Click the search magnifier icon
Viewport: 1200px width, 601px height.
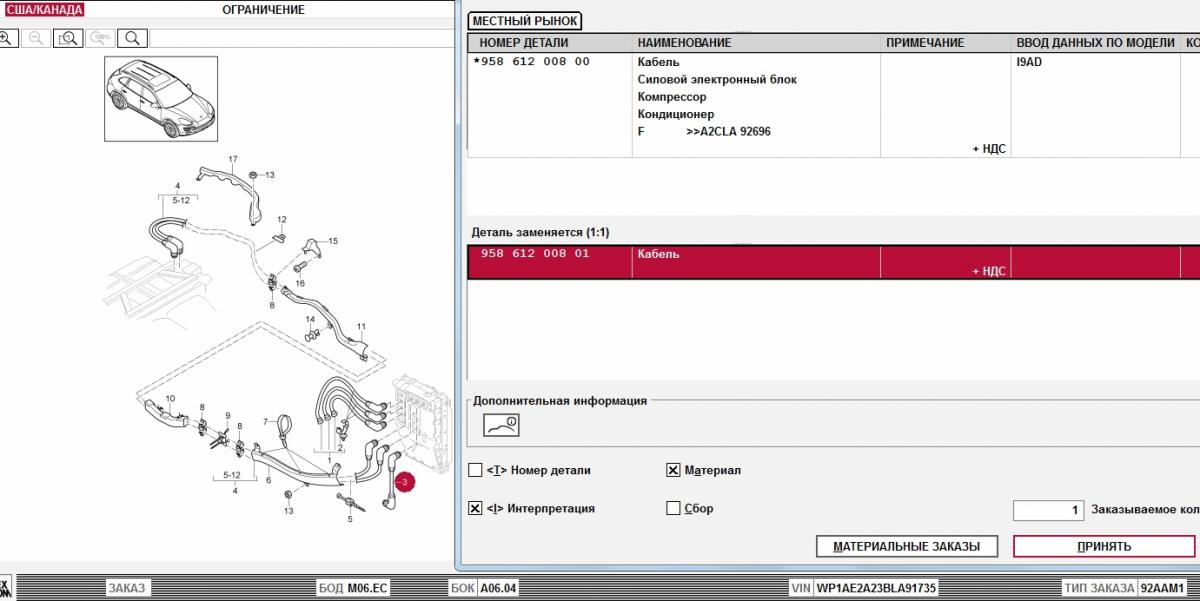pyautogui.click(x=132, y=39)
